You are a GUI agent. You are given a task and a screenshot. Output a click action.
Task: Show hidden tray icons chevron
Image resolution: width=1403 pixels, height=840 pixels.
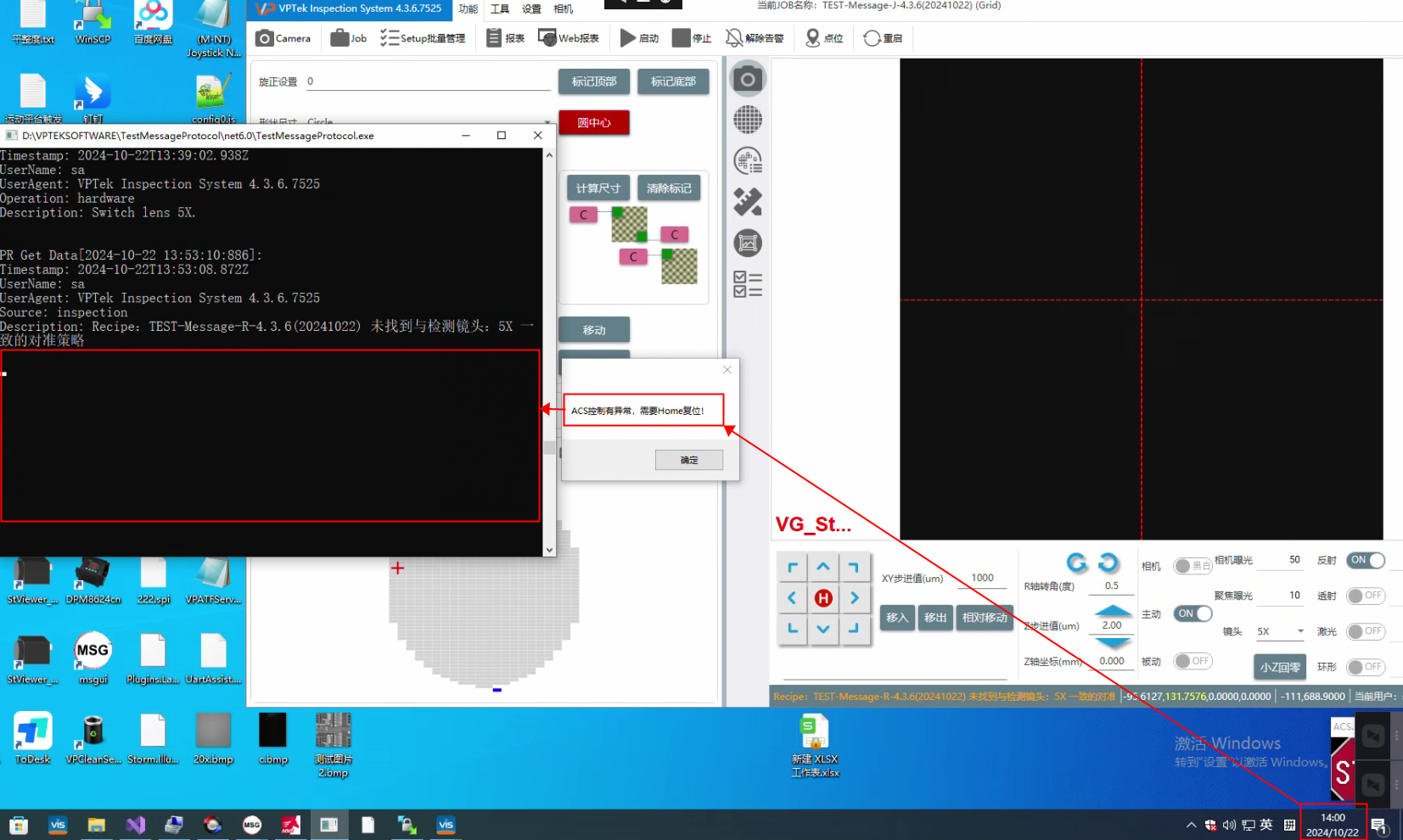click(x=1191, y=825)
